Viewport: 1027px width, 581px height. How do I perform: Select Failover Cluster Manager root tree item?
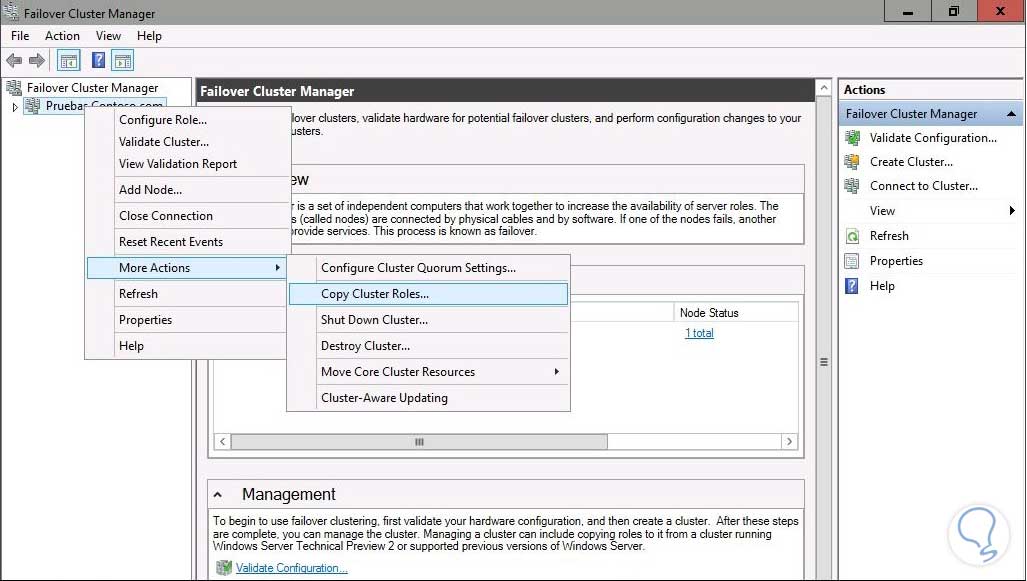click(x=92, y=88)
